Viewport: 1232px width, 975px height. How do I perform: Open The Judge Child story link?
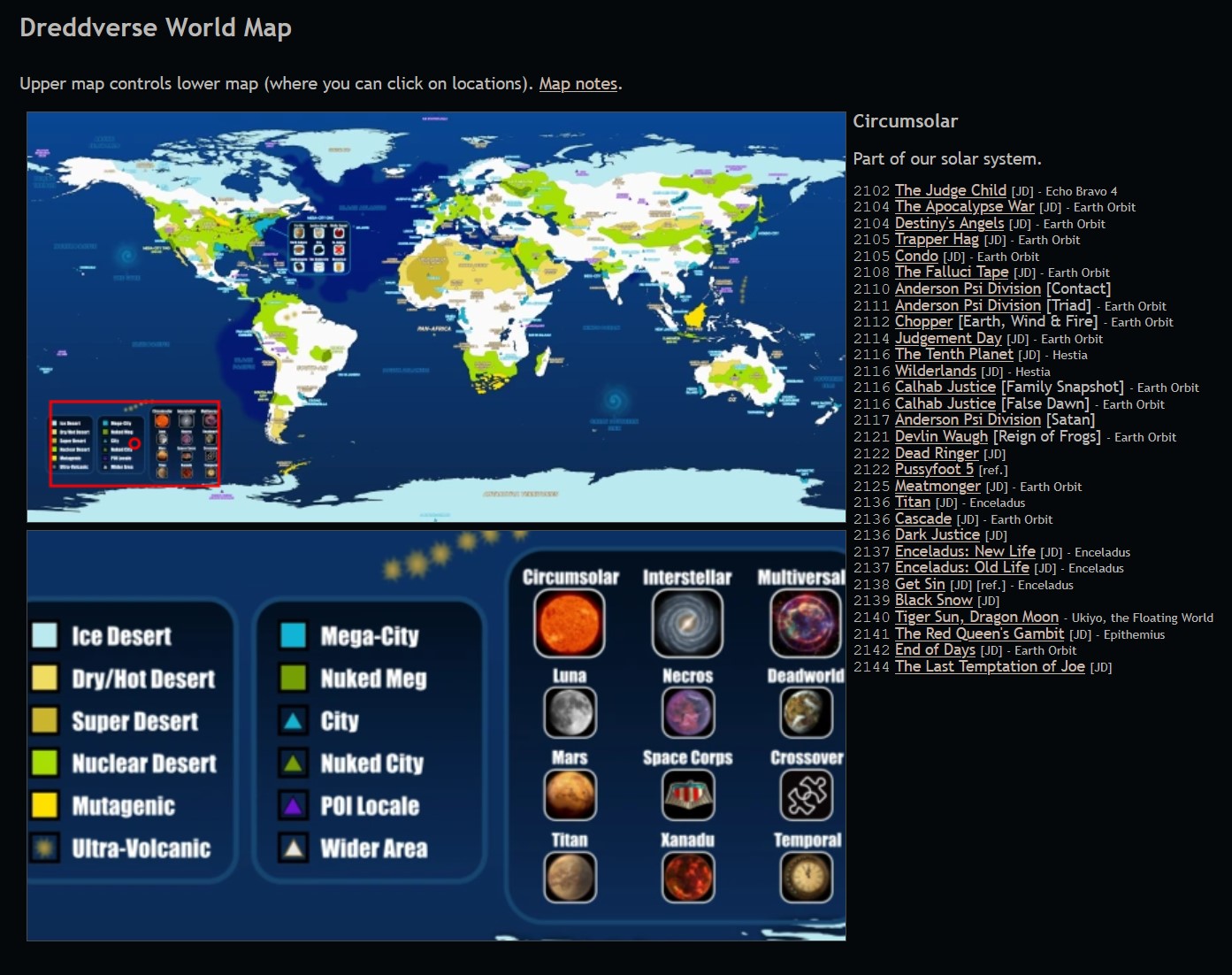click(x=951, y=190)
